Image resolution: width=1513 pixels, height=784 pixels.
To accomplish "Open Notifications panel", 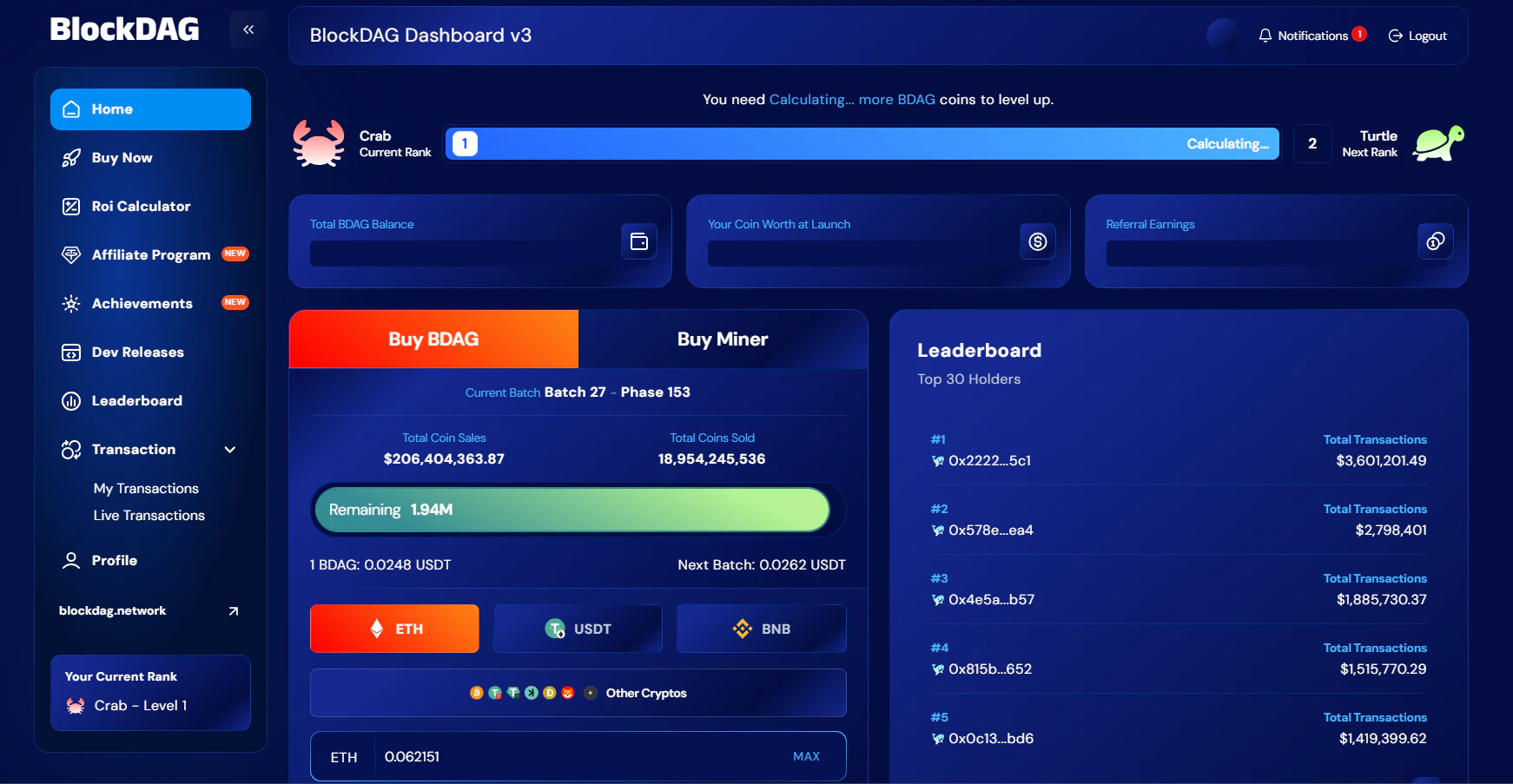I will click(x=1312, y=36).
